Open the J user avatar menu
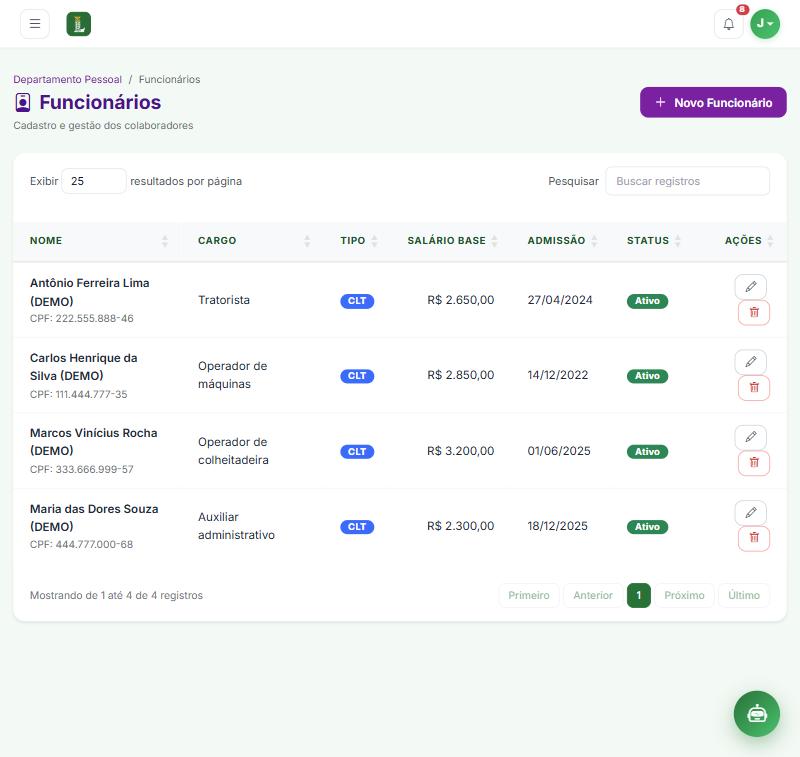This screenshot has height=757, width=800. point(765,24)
